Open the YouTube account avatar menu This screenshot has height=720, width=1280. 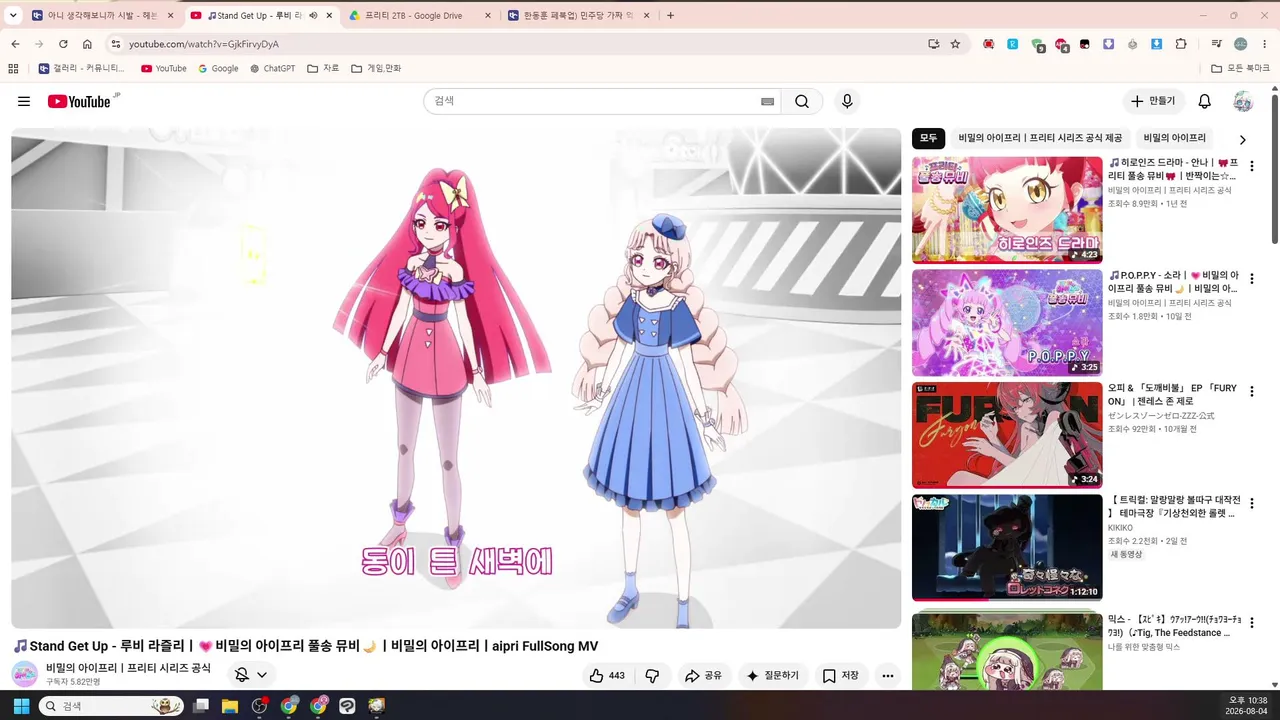1243,101
